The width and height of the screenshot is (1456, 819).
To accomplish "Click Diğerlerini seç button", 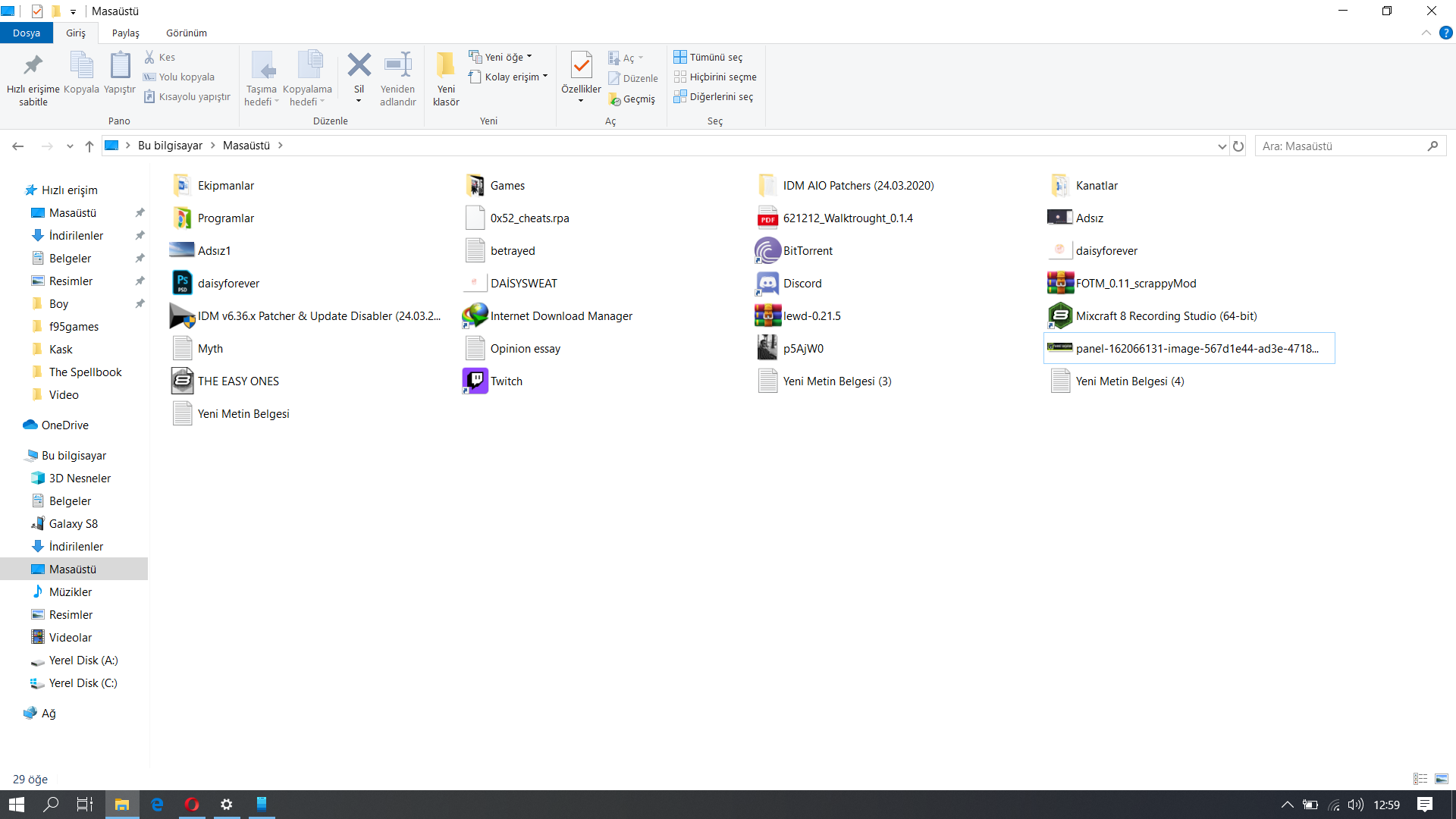I will tap(714, 96).
